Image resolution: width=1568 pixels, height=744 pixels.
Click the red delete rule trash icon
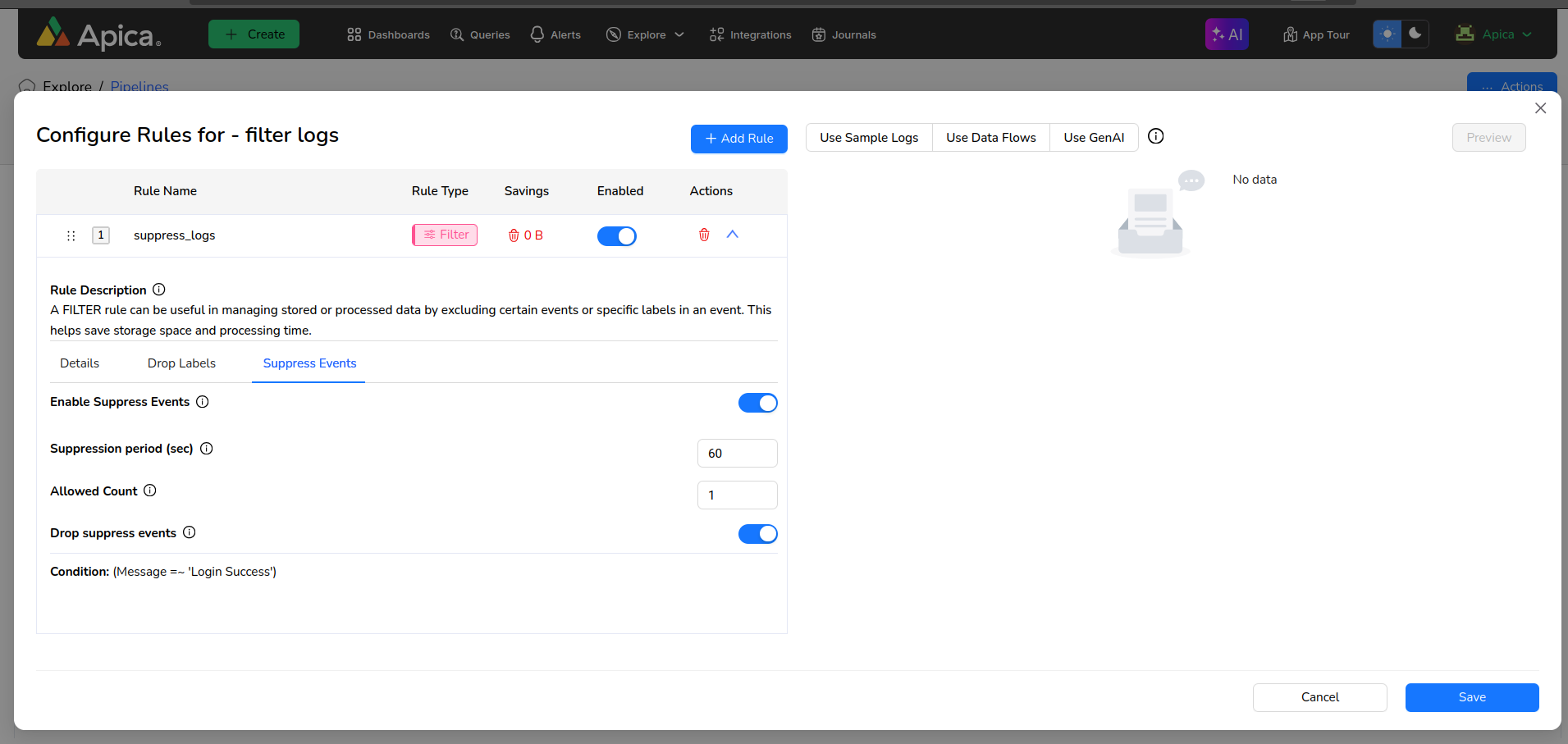pos(703,235)
